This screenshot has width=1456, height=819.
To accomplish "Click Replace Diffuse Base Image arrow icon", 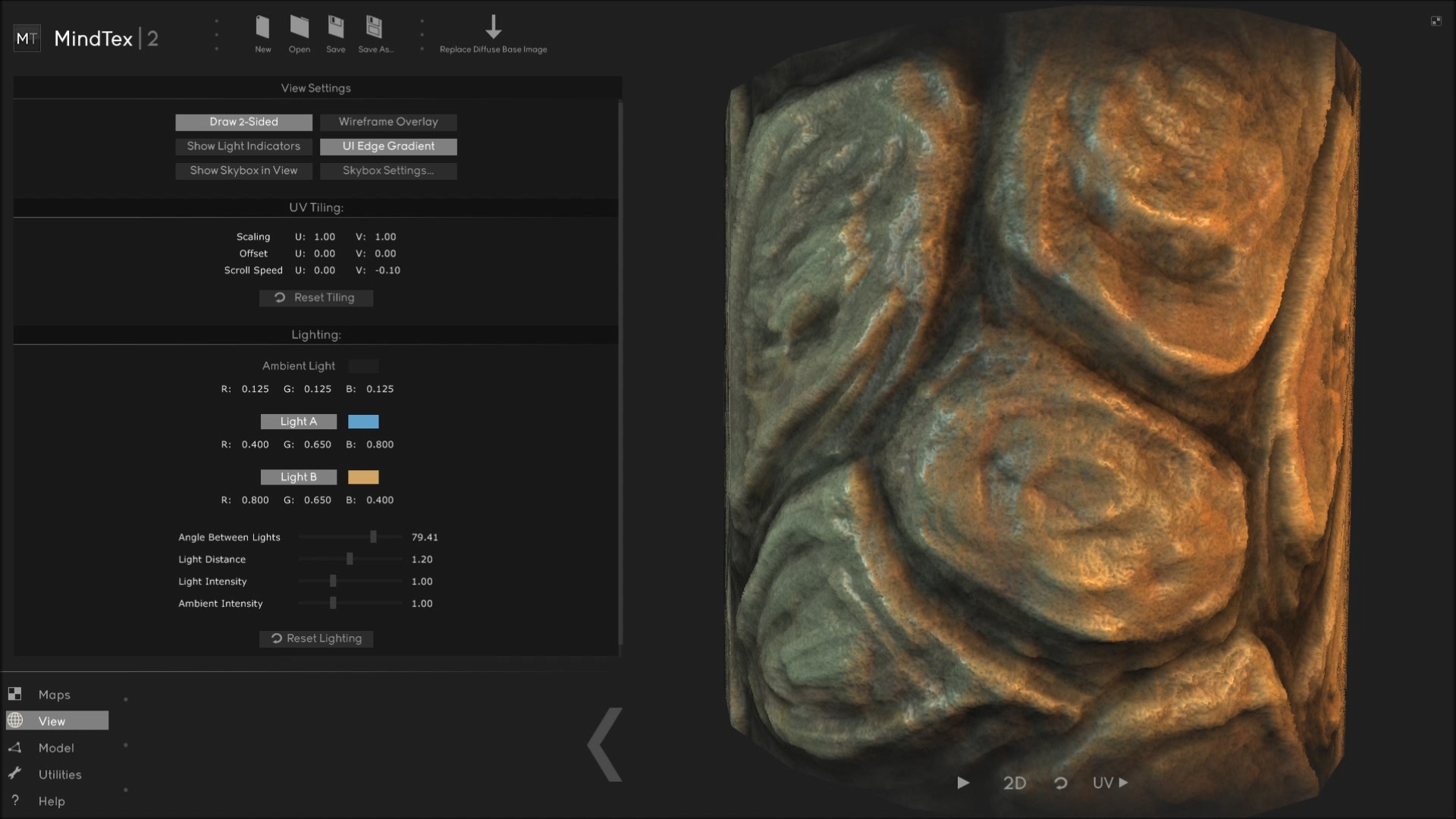I will pyautogui.click(x=493, y=27).
